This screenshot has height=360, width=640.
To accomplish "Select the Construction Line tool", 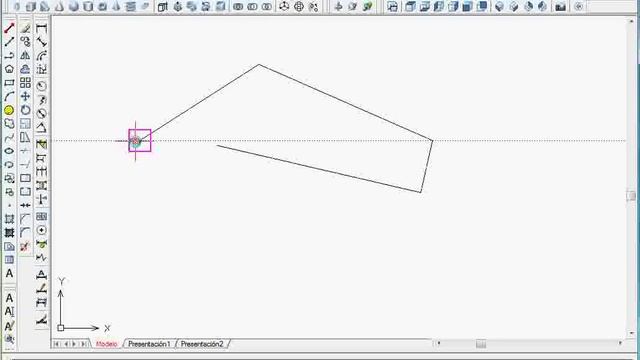I will [9, 42].
